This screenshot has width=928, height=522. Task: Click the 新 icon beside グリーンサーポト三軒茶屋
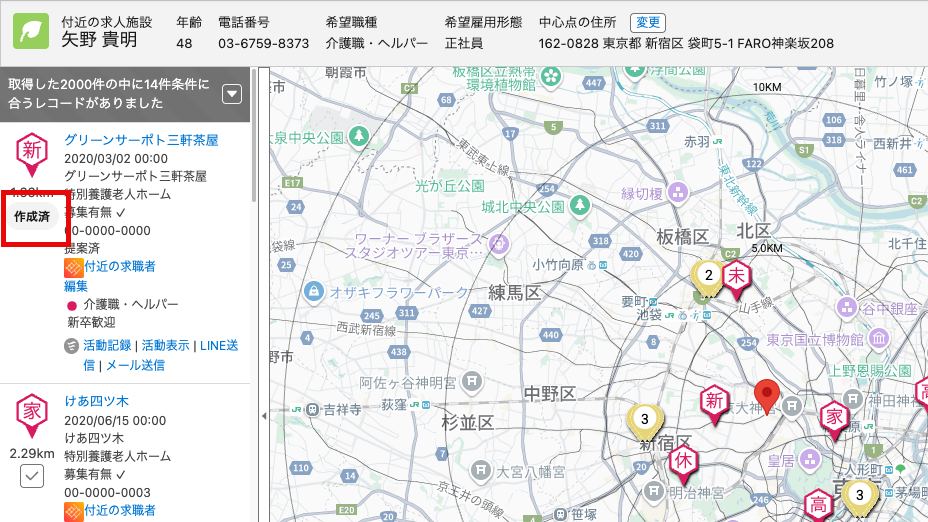click(32, 151)
